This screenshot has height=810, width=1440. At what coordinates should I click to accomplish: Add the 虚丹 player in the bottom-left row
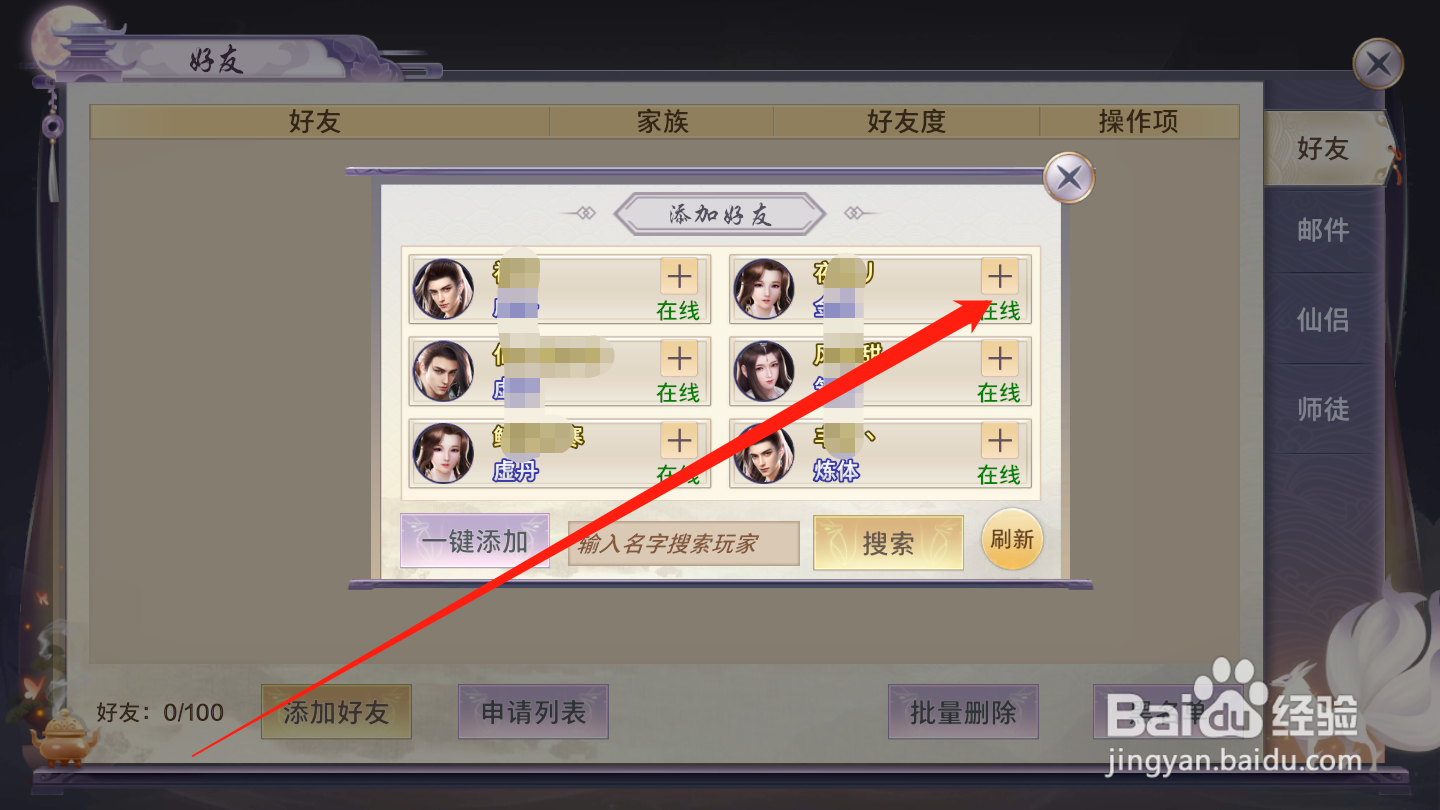[x=679, y=440]
